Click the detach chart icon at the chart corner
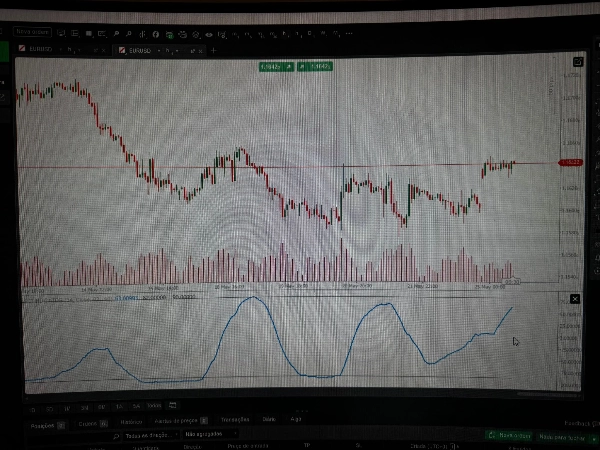Screen dimensions: 600x450 pos(578,62)
